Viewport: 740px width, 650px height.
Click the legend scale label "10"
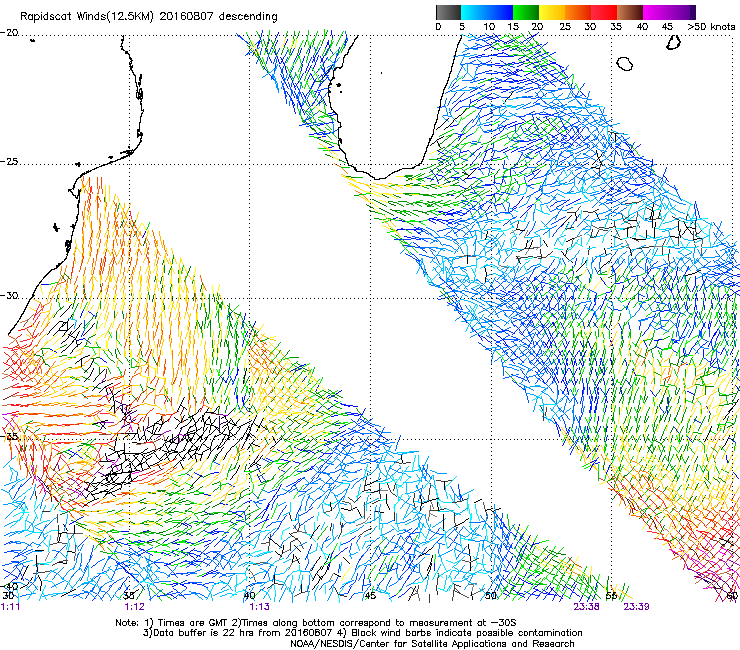coord(489,27)
